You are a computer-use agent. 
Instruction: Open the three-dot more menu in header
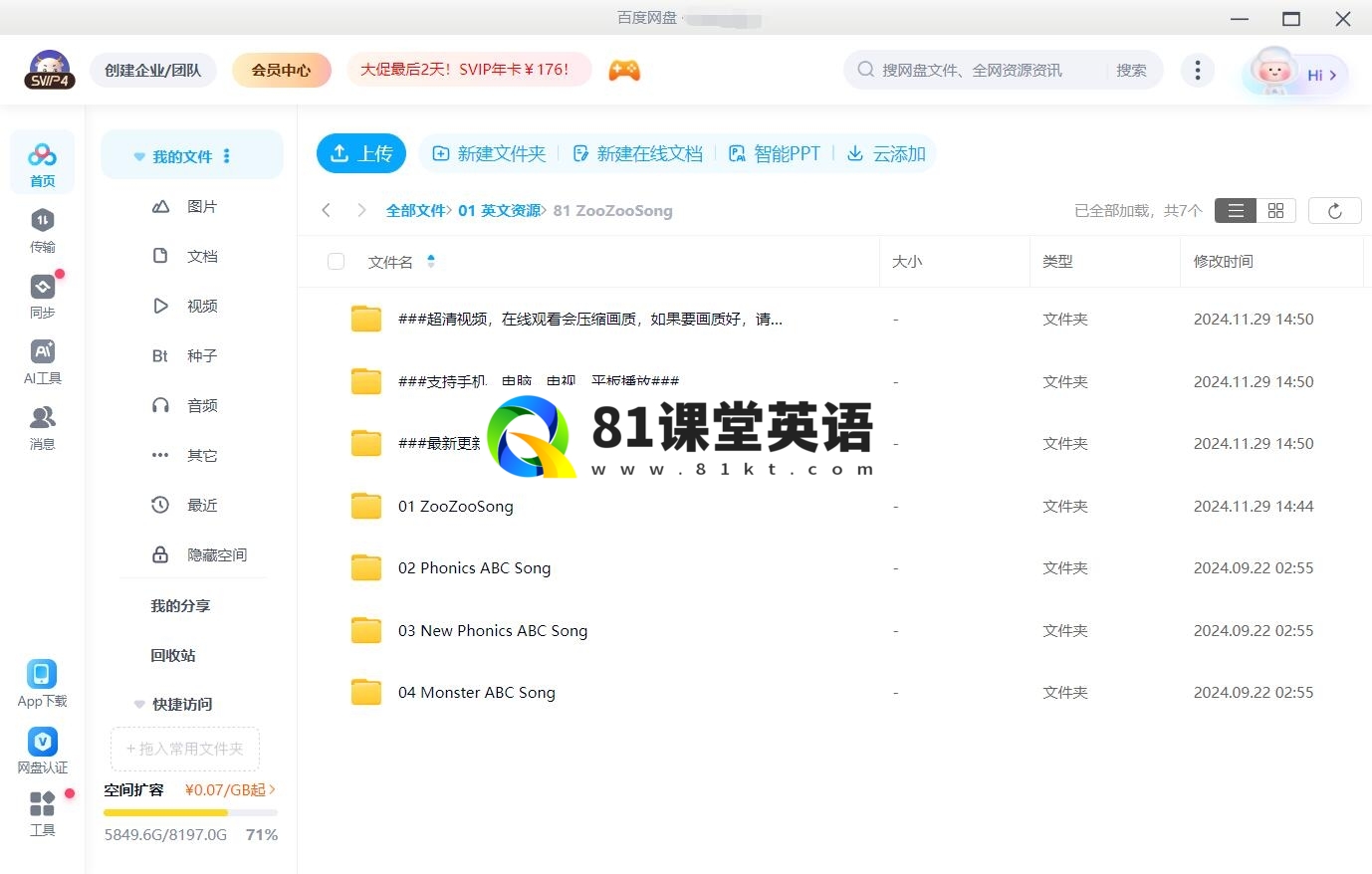1197,70
